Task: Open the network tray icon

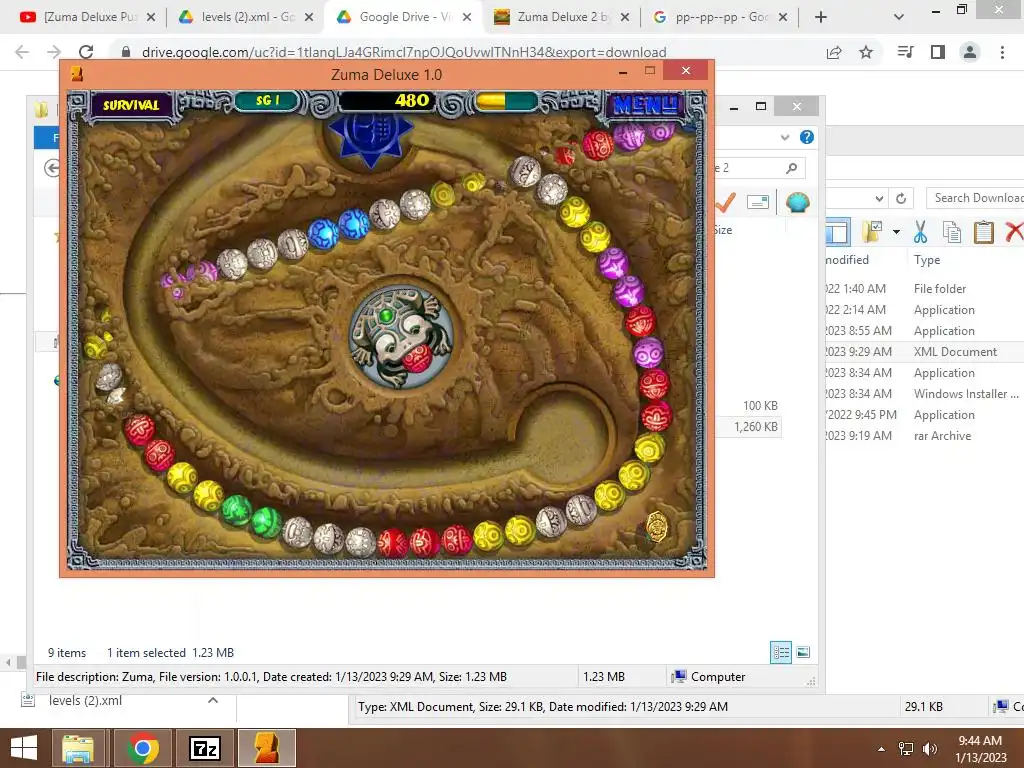Action: pyautogui.click(x=906, y=748)
